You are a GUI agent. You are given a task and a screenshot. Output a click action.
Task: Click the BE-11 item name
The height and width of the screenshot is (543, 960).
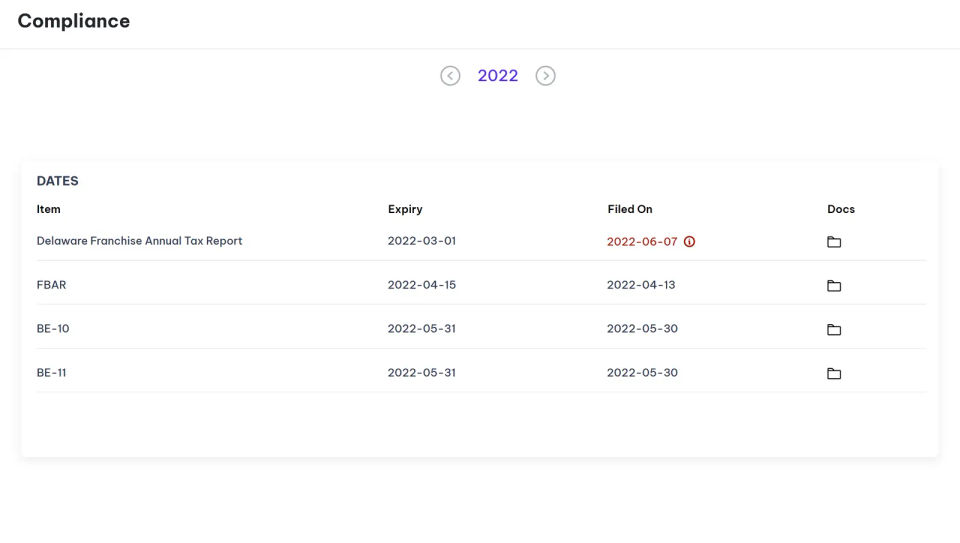[51, 373]
